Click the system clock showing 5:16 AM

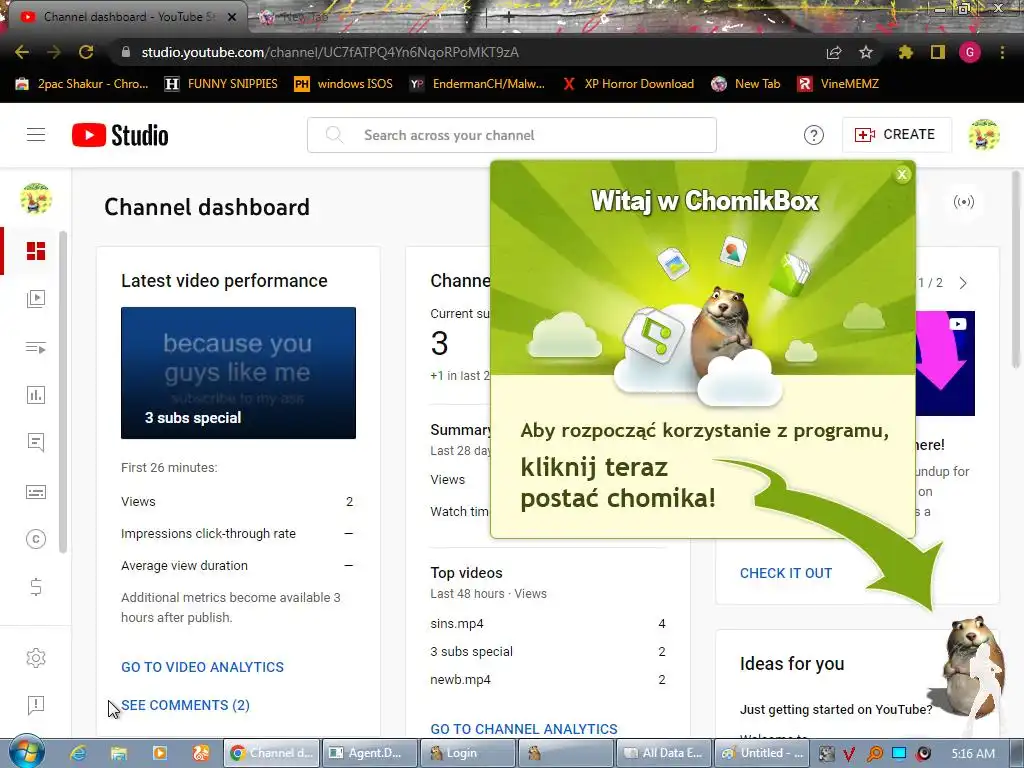pyautogui.click(x=973, y=753)
